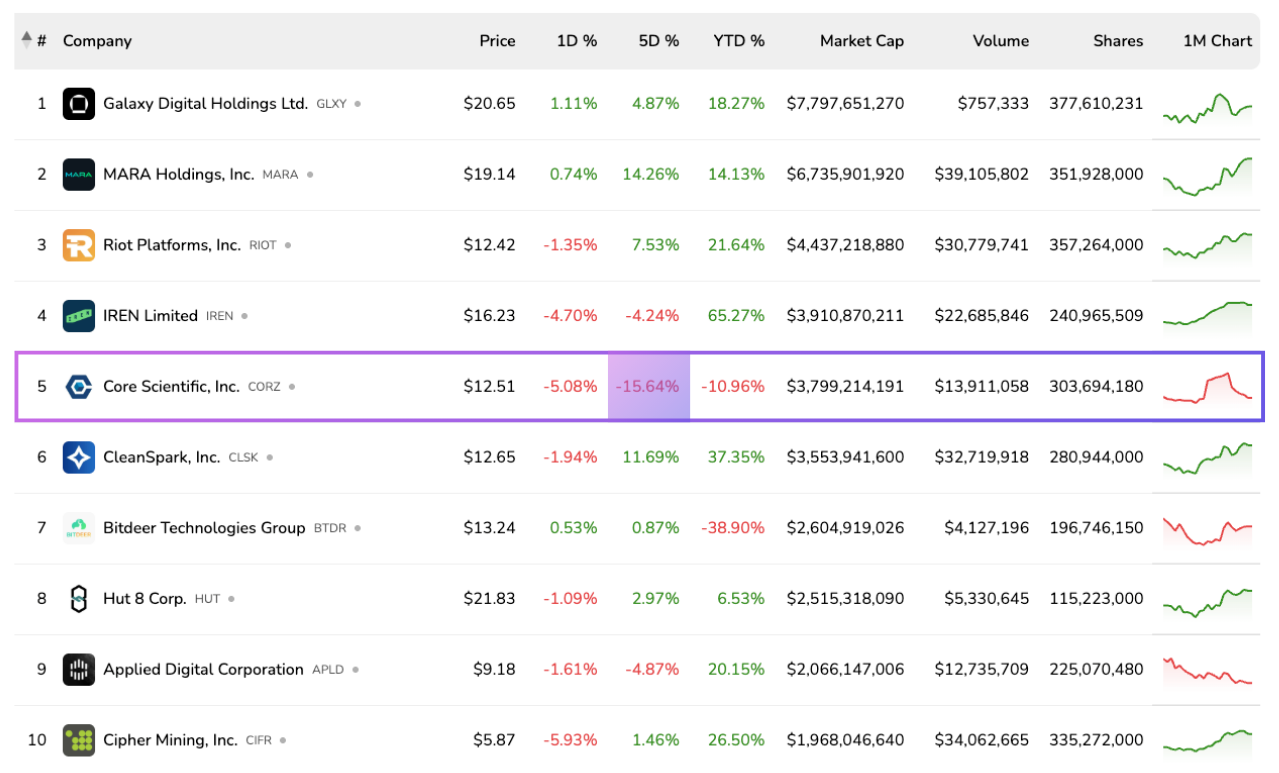Click the Applied Digital logo icon
The image size is (1279, 773).
79,670
